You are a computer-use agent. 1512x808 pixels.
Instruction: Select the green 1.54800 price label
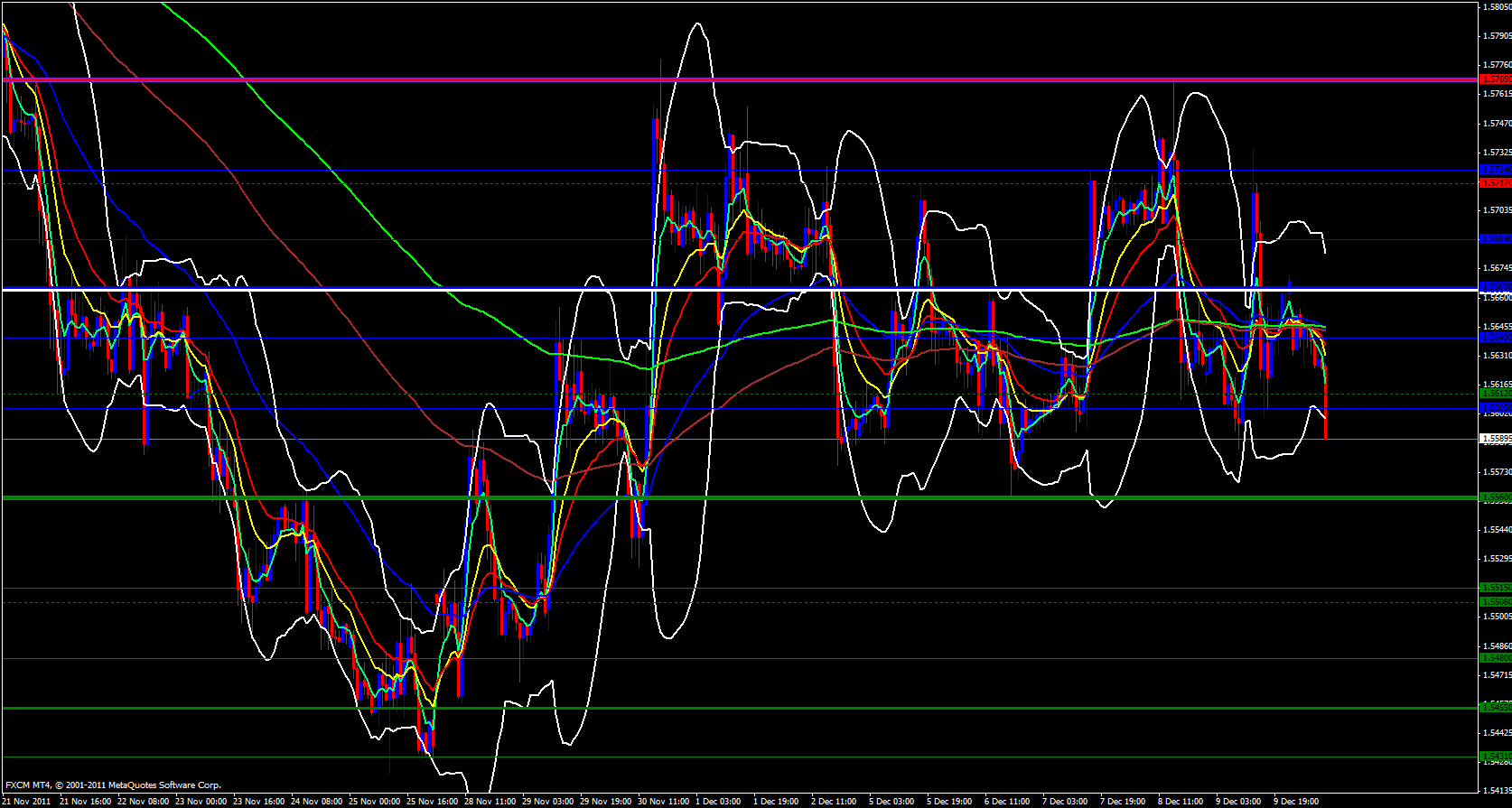[1495, 658]
